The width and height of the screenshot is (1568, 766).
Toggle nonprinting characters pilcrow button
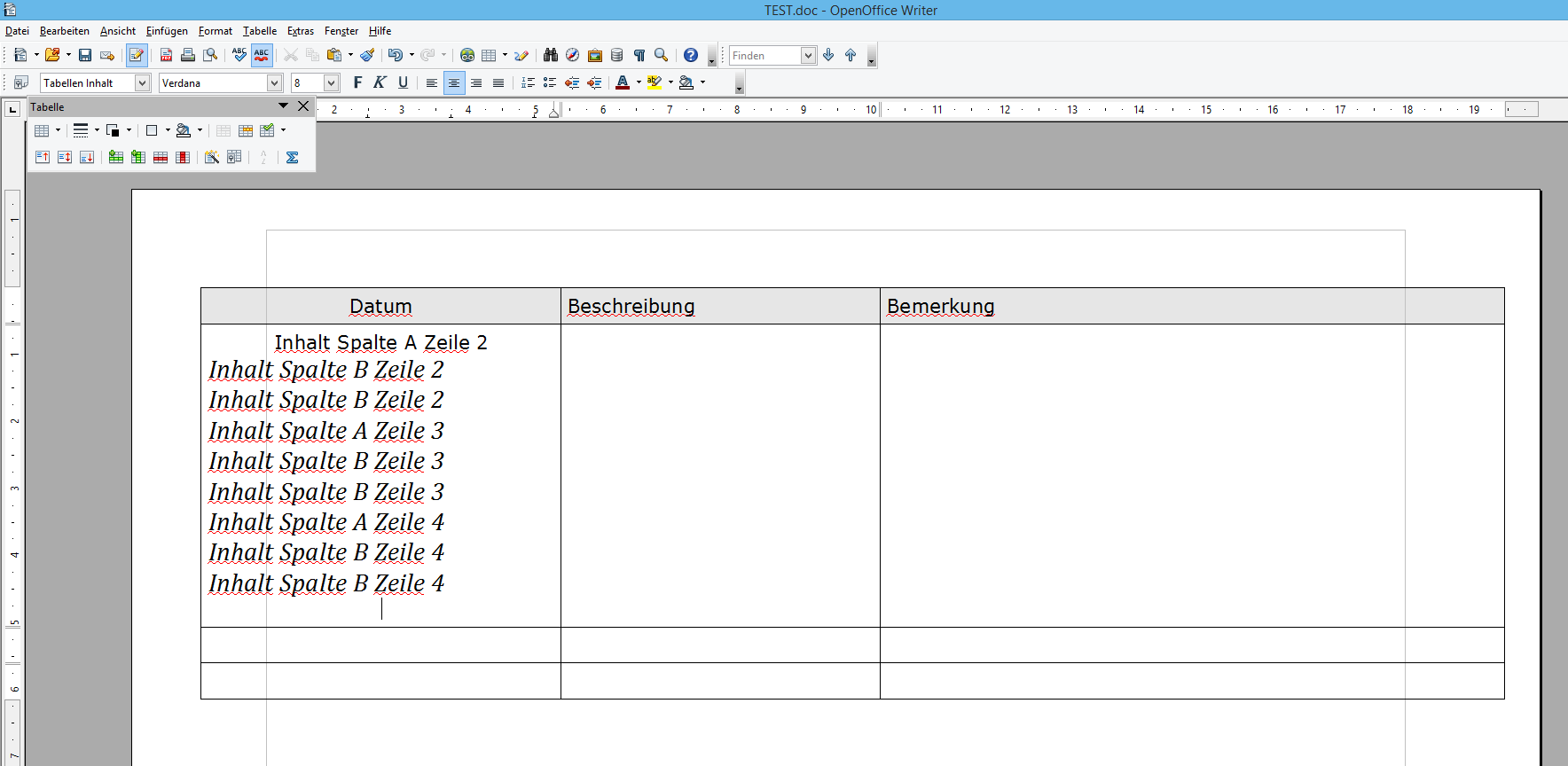[639, 56]
